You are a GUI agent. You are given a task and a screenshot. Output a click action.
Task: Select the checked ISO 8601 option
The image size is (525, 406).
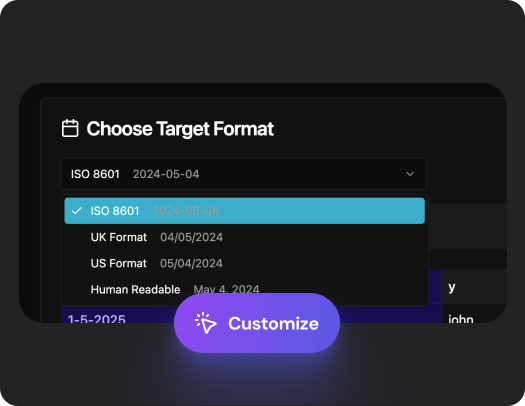coord(244,211)
